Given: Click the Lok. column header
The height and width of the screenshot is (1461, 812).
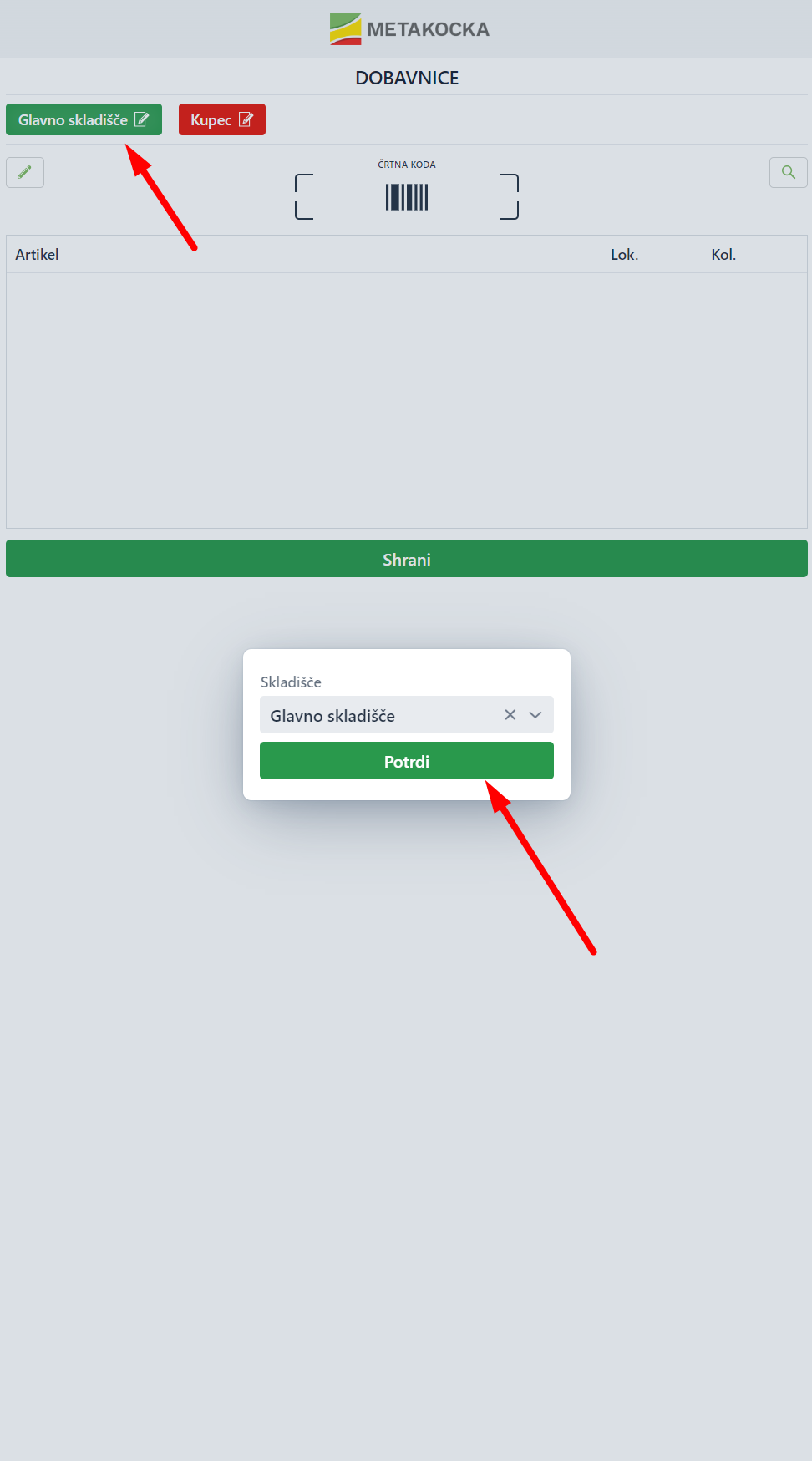Looking at the screenshot, I should click(x=624, y=255).
